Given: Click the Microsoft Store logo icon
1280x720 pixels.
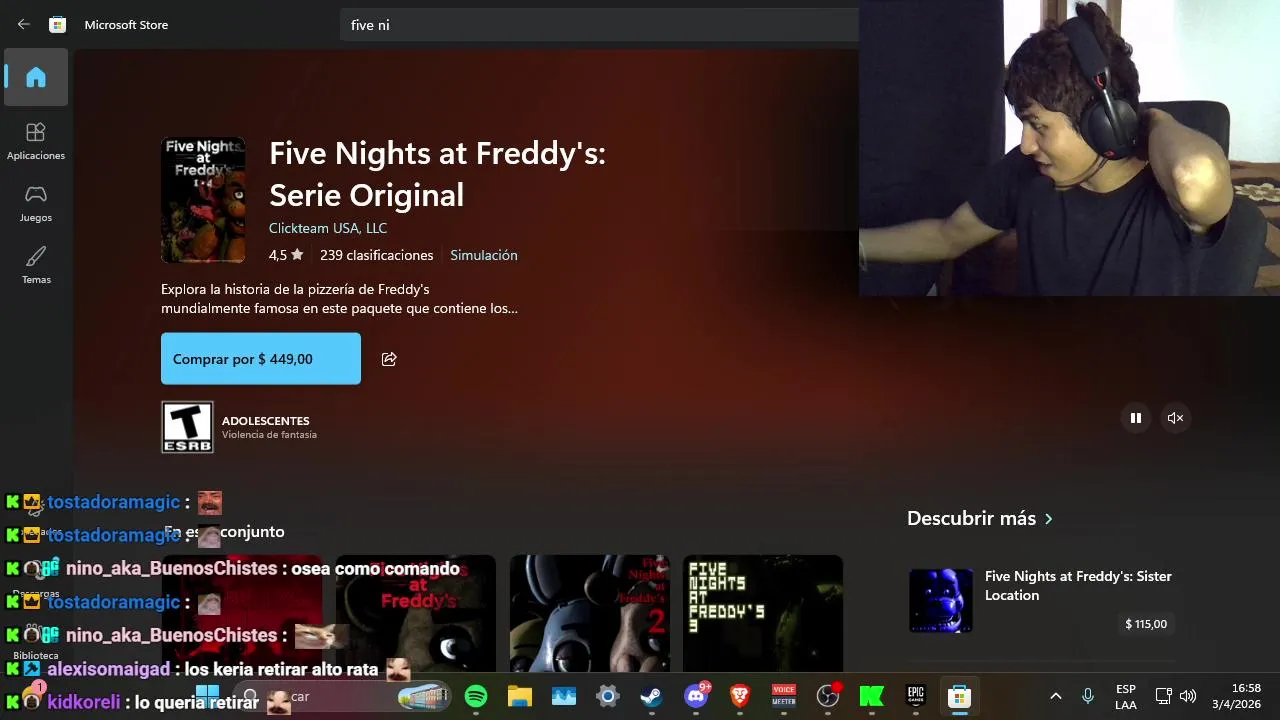Looking at the screenshot, I should pyautogui.click(x=58, y=24).
